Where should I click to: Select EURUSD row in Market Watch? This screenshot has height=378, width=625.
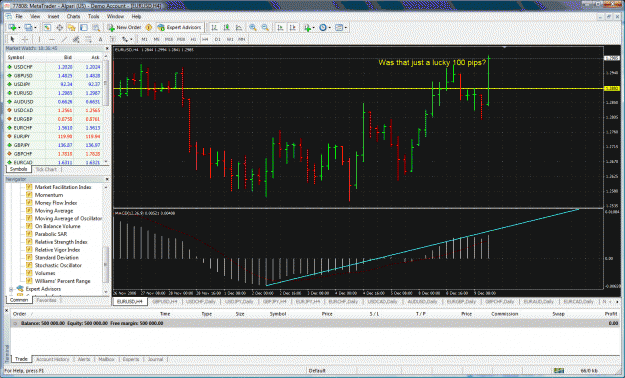pos(54,93)
